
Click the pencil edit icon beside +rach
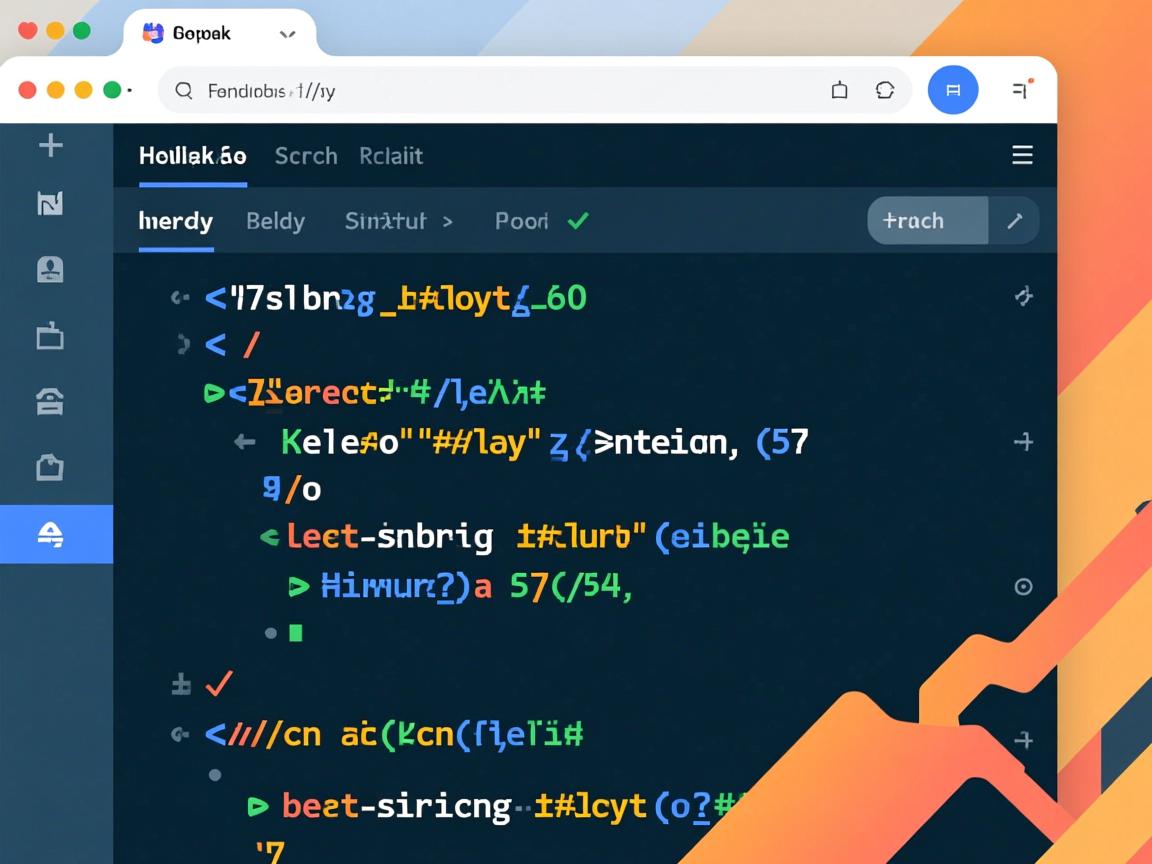pyautogui.click(x=1014, y=221)
